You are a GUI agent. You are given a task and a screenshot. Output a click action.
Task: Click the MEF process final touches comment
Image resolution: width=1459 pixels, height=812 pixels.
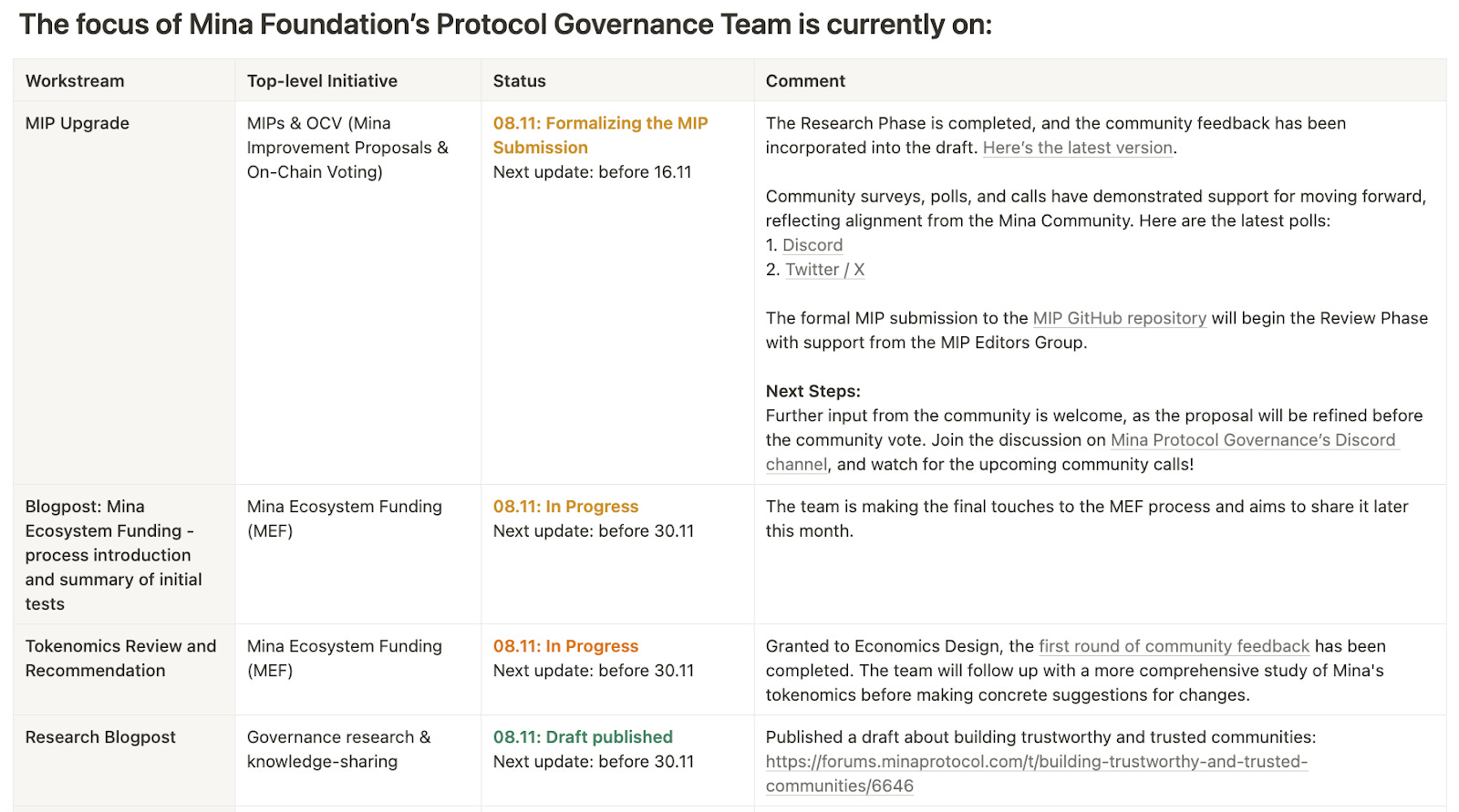(x=1087, y=519)
